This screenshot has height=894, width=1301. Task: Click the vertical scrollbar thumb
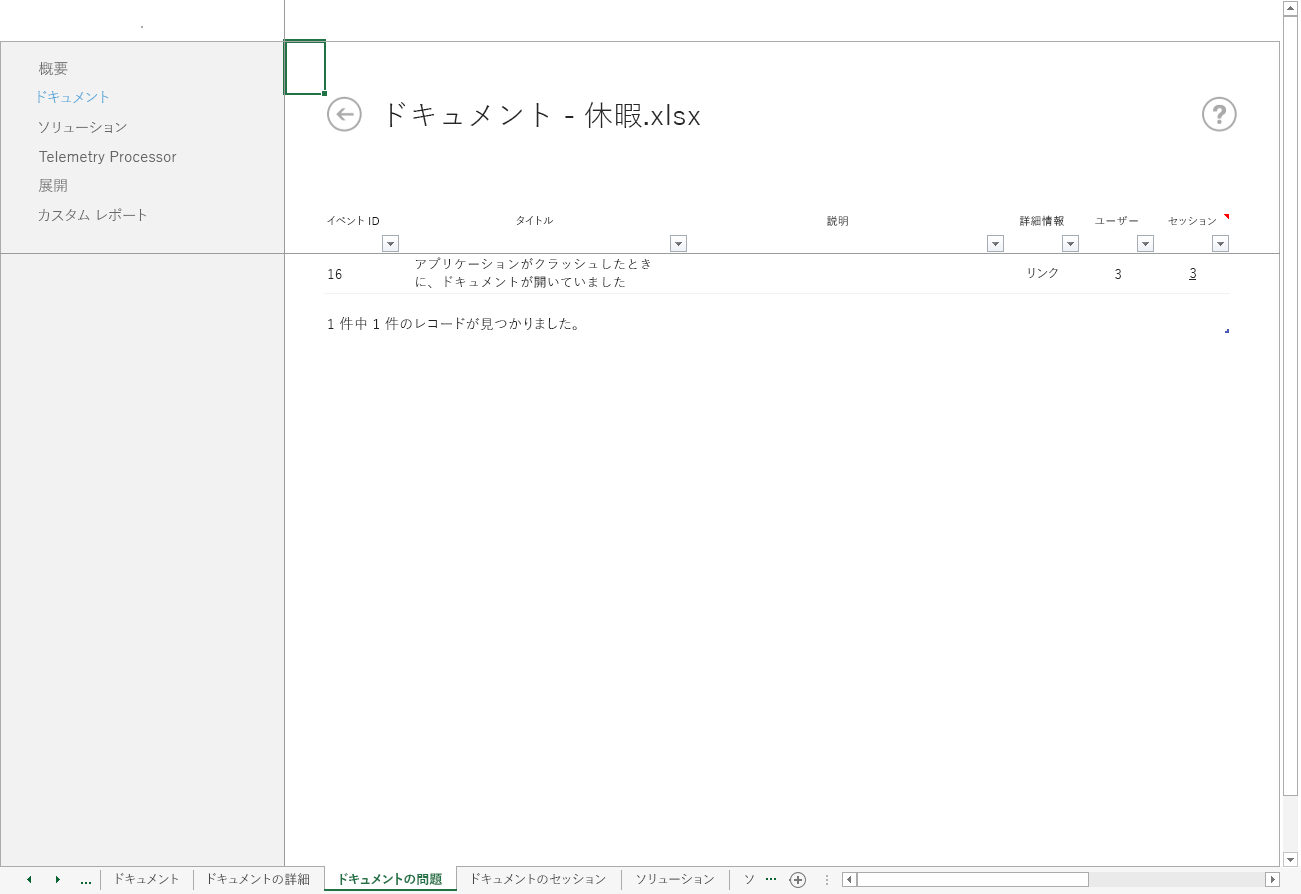point(1290,408)
